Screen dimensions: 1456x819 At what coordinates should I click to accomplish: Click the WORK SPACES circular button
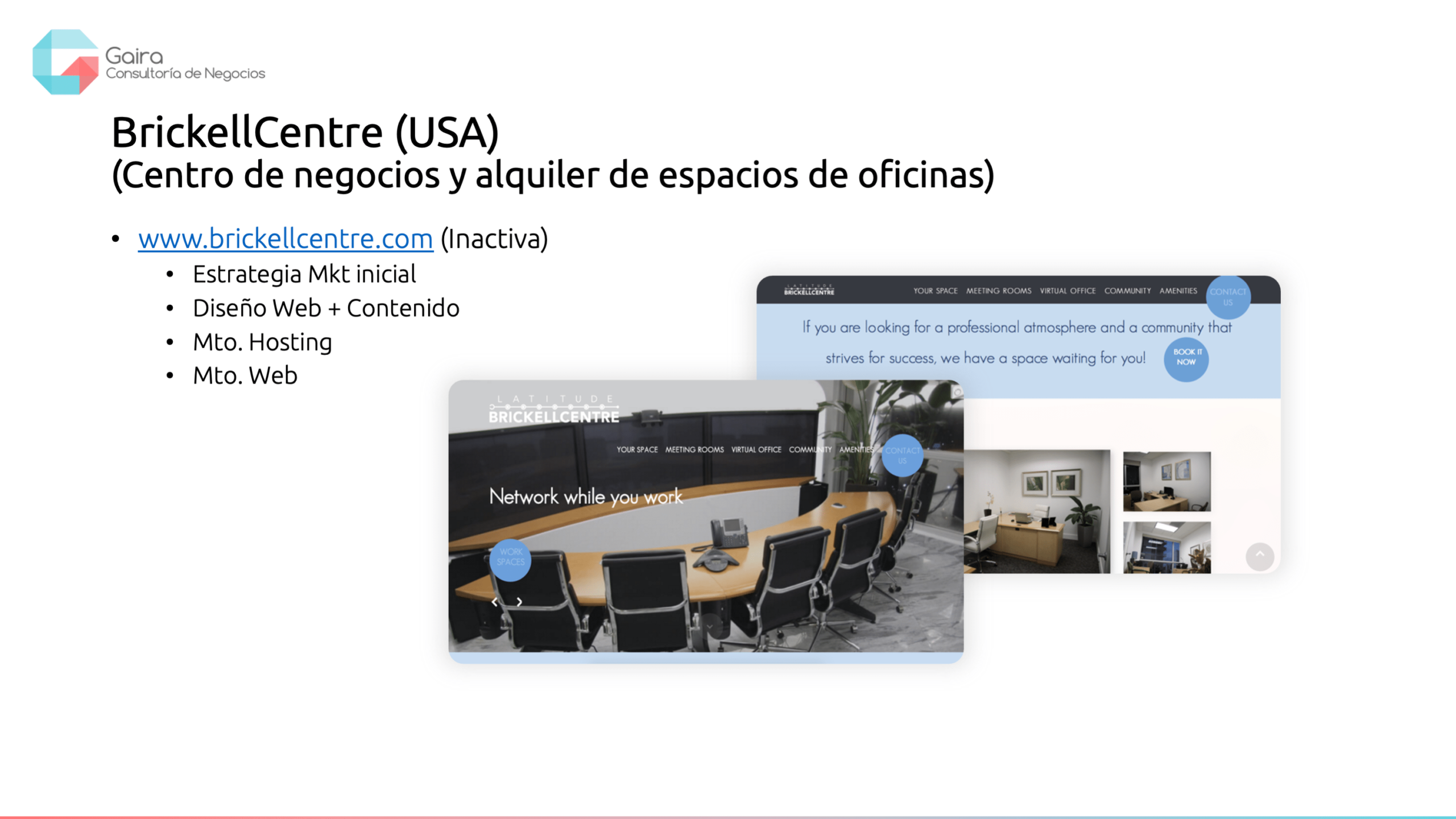tap(510, 560)
